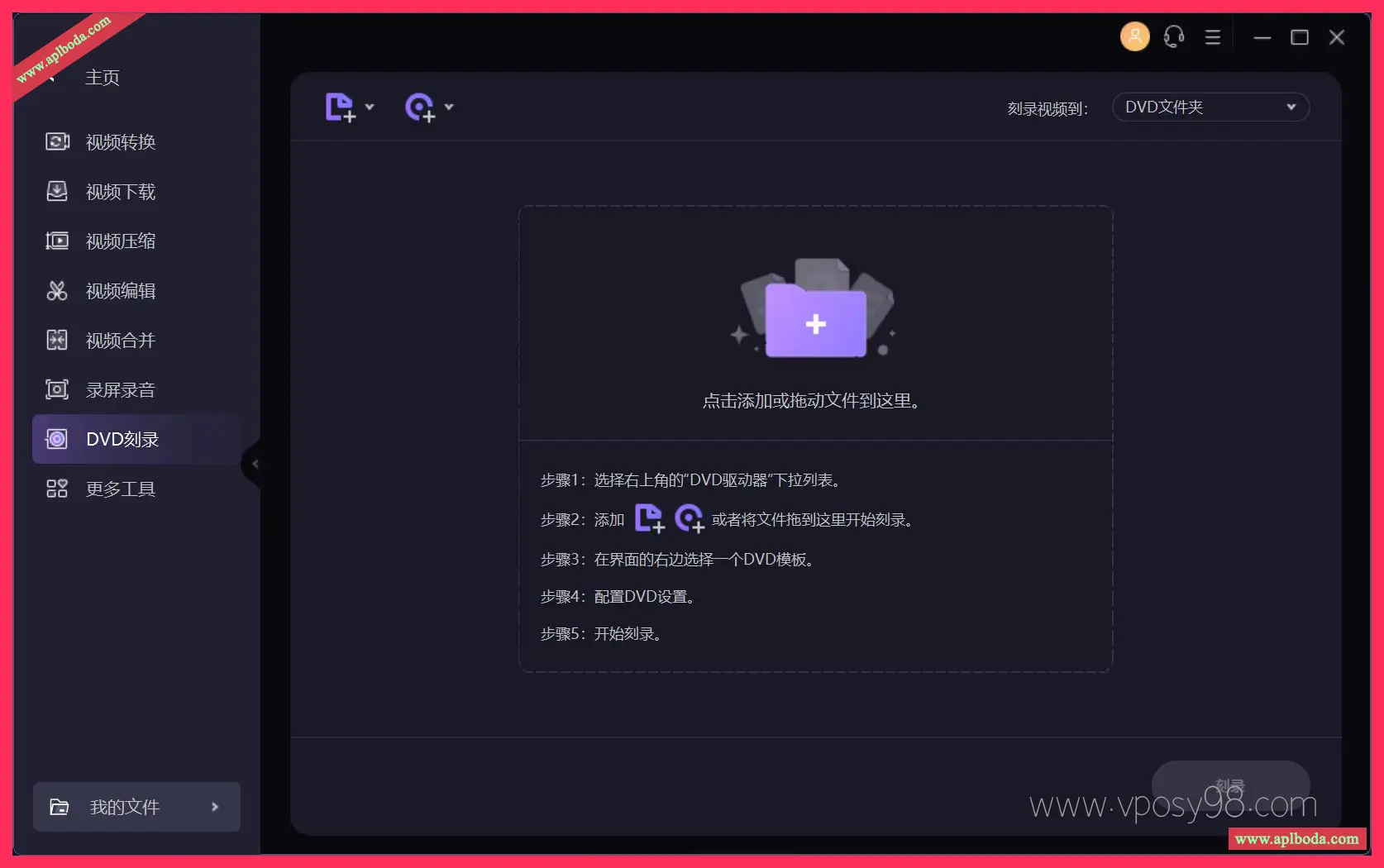Open the DVD文件夹 burn target dropdown
The width and height of the screenshot is (1384, 868).
[1210, 107]
